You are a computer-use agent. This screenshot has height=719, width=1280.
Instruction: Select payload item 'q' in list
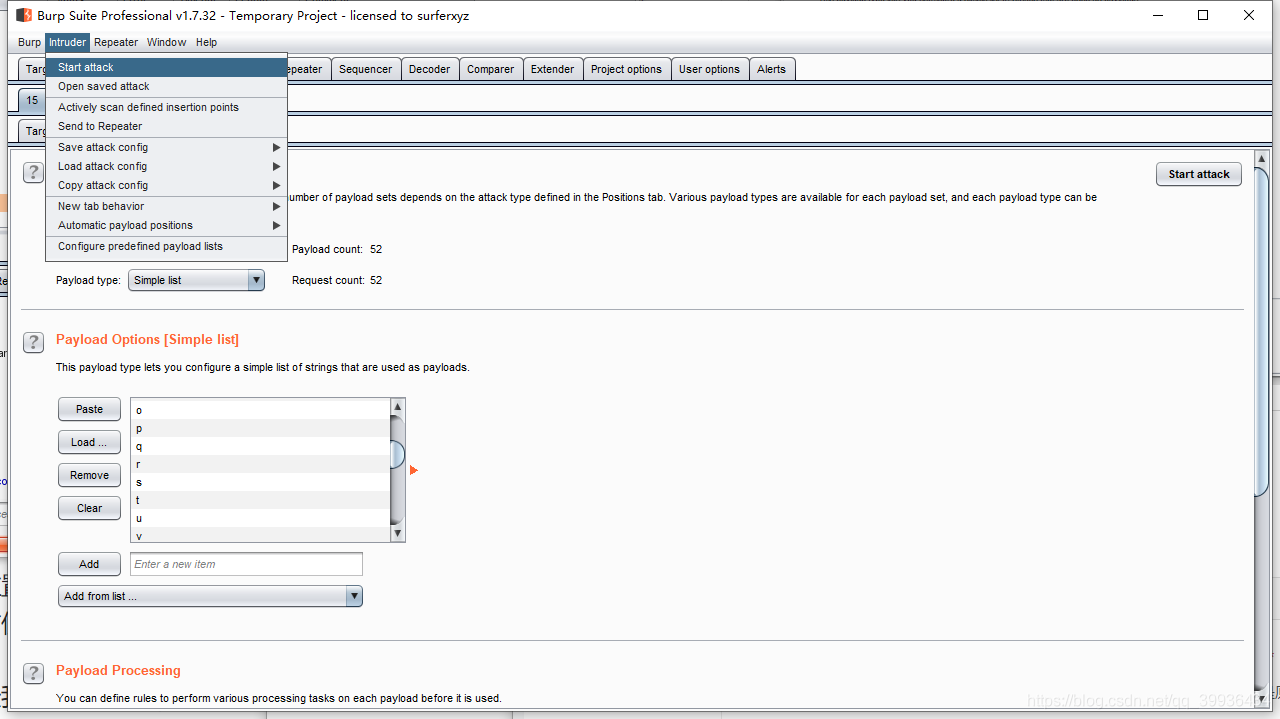click(260, 446)
